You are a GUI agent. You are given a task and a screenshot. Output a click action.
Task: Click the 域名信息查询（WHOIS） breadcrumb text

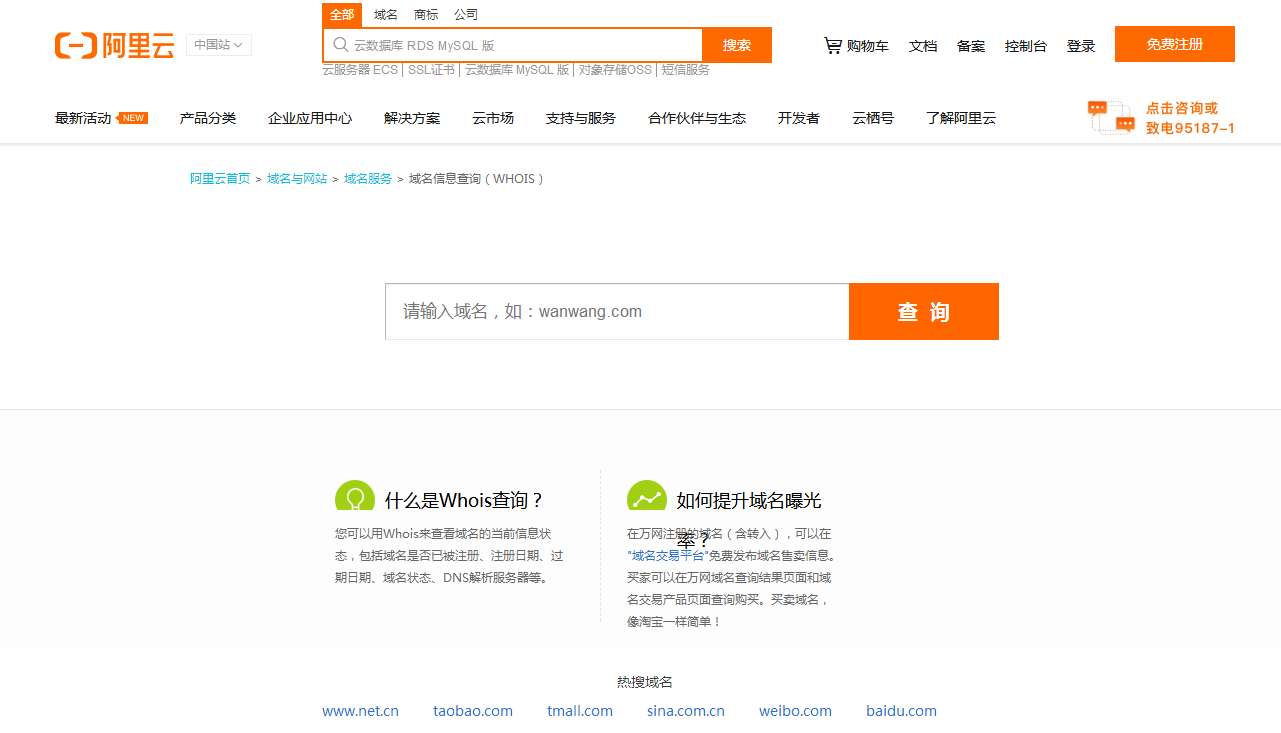coord(477,179)
